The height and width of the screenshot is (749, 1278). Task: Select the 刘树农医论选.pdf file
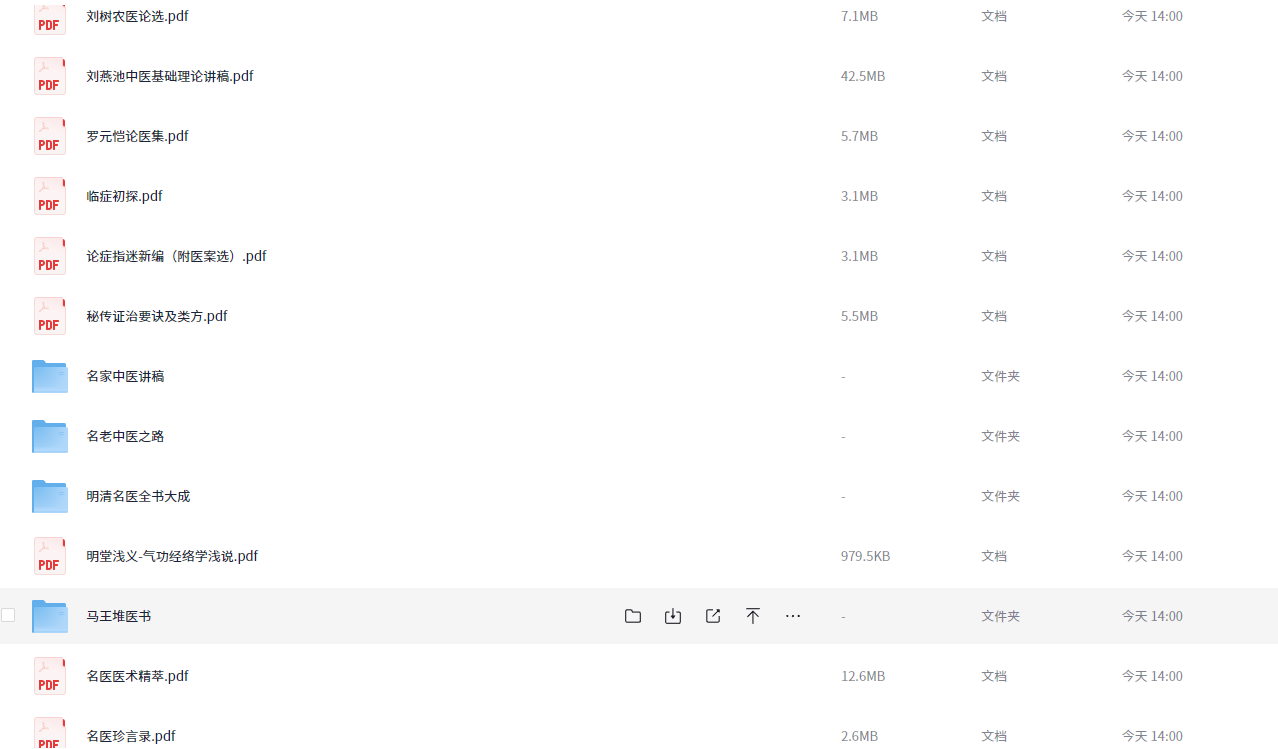coord(137,16)
